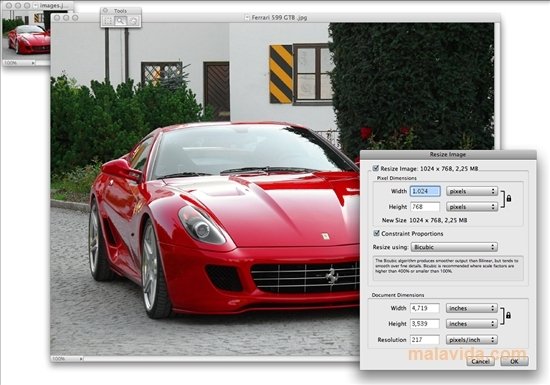Open the 100% zoom popup in images.j window
Screen dimensions: 550x385
(19, 63)
